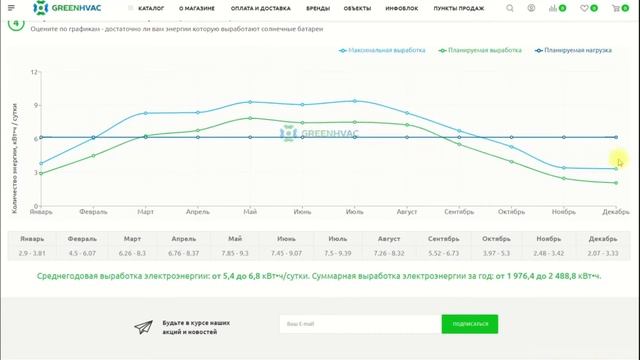Open user account profile icon

531,8
